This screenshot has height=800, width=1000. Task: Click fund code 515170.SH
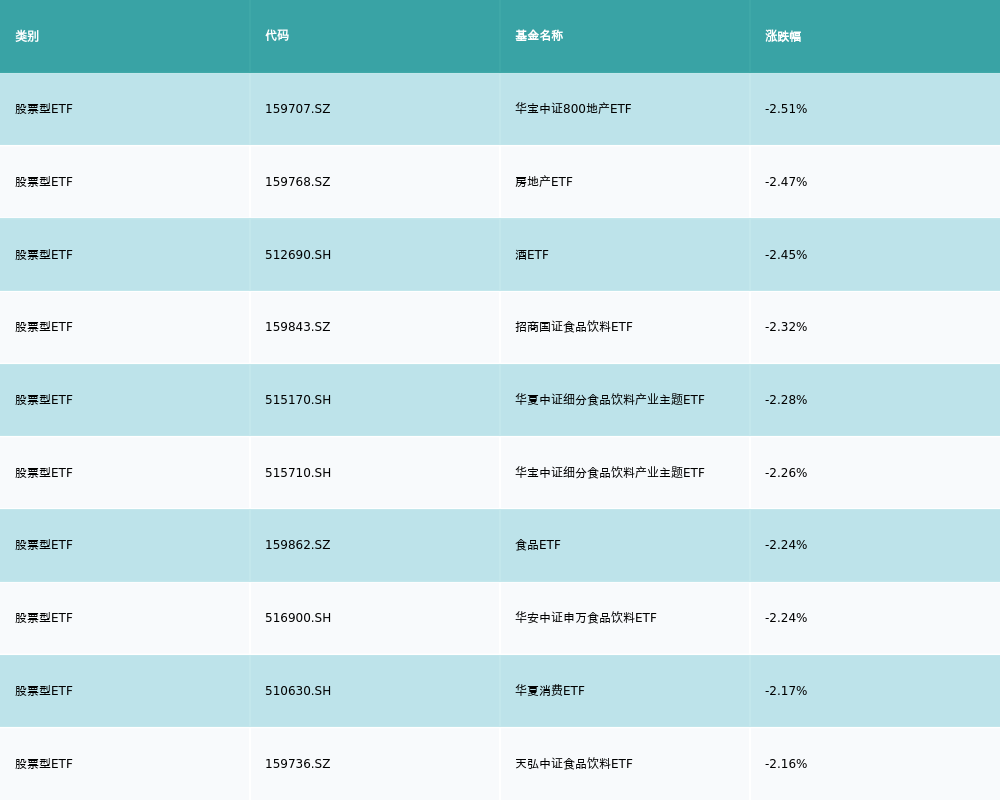pos(298,400)
